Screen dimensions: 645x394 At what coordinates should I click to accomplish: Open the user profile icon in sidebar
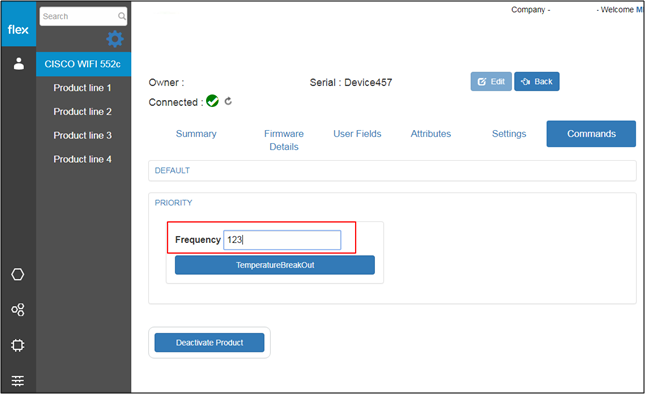19,64
